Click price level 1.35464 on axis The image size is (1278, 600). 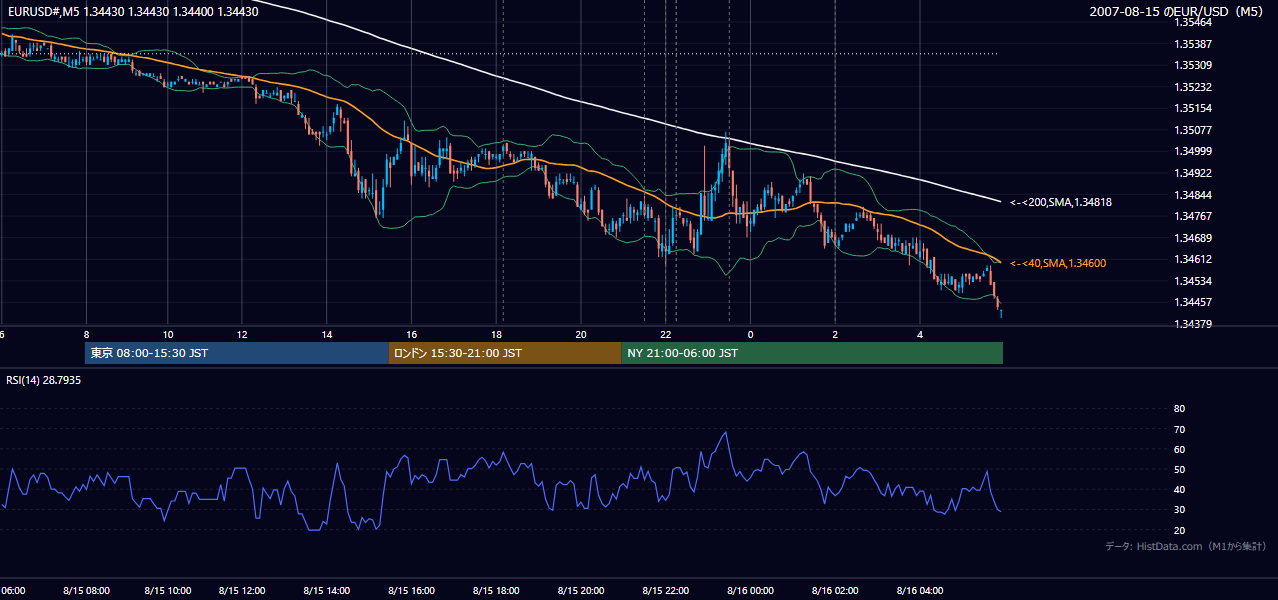(x=1193, y=22)
